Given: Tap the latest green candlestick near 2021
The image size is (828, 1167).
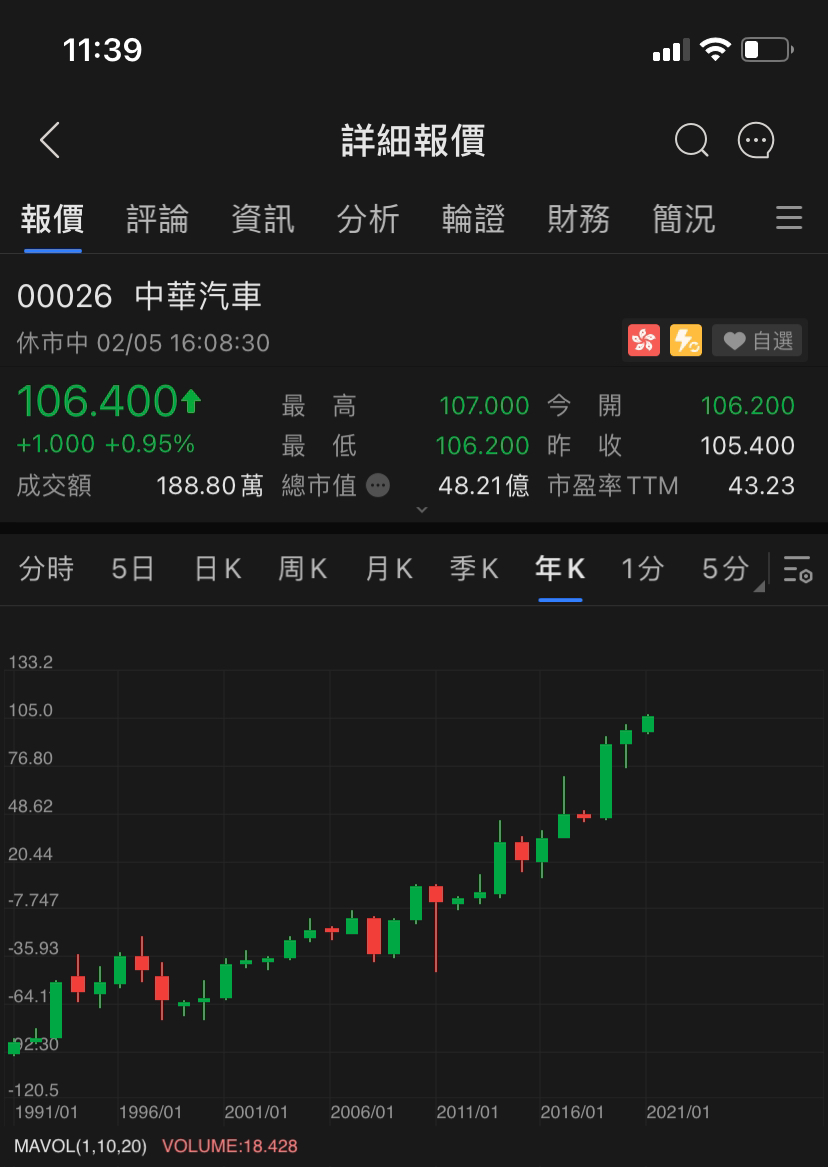Looking at the screenshot, I should (648, 724).
